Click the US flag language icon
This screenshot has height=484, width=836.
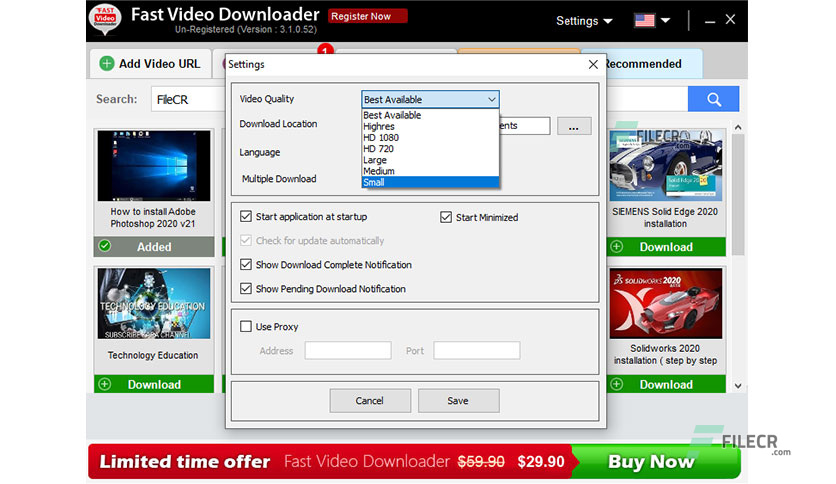click(x=645, y=21)
